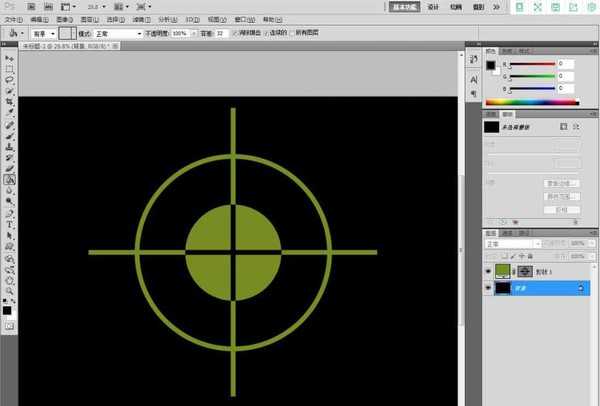Open the character panel icon (A)

(x=472, y=82)
